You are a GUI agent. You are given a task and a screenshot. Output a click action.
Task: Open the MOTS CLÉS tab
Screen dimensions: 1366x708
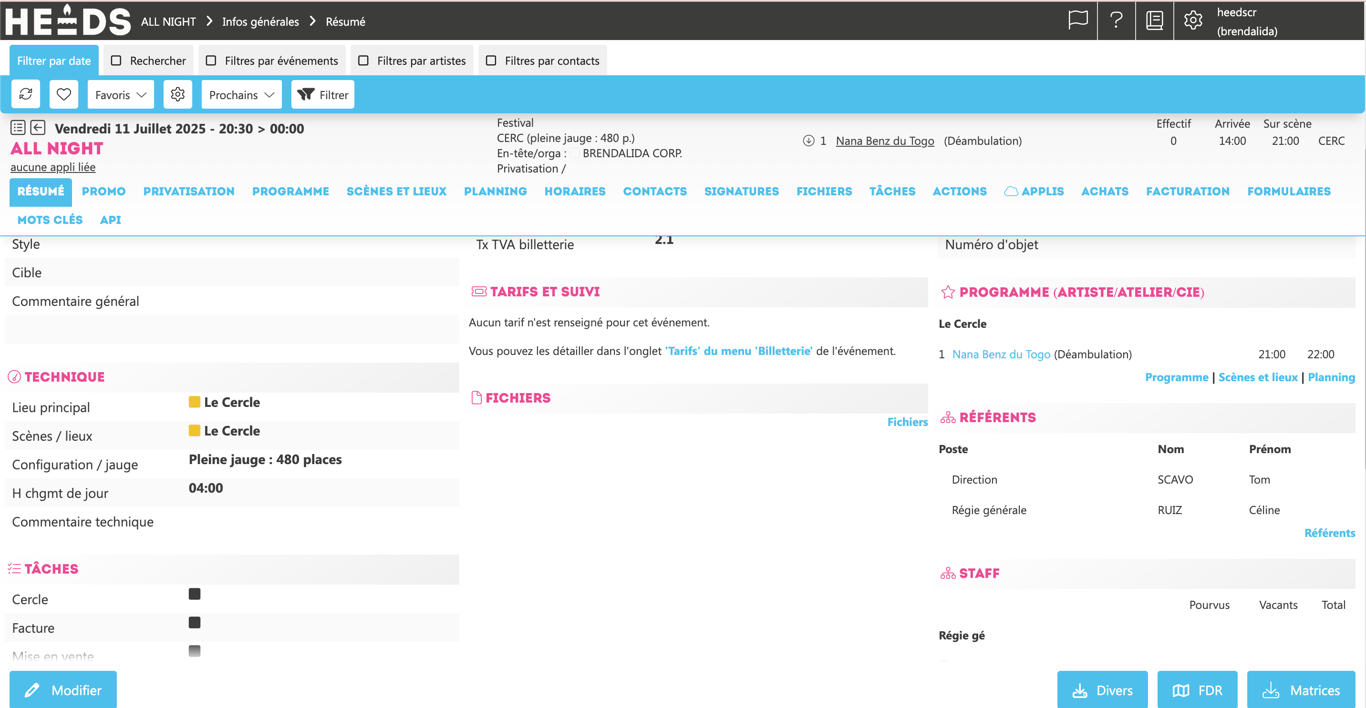coord(50,219)
